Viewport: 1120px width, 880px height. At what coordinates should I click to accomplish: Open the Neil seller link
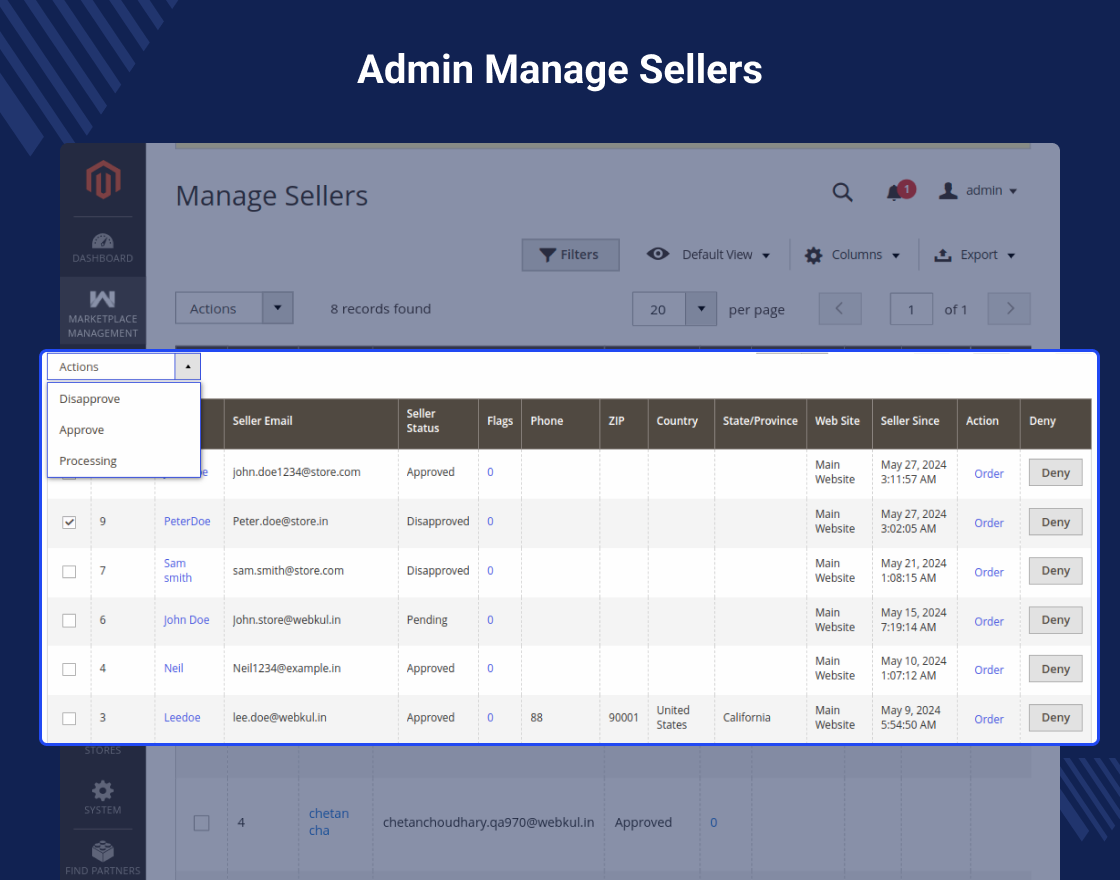tap(174, 669)
